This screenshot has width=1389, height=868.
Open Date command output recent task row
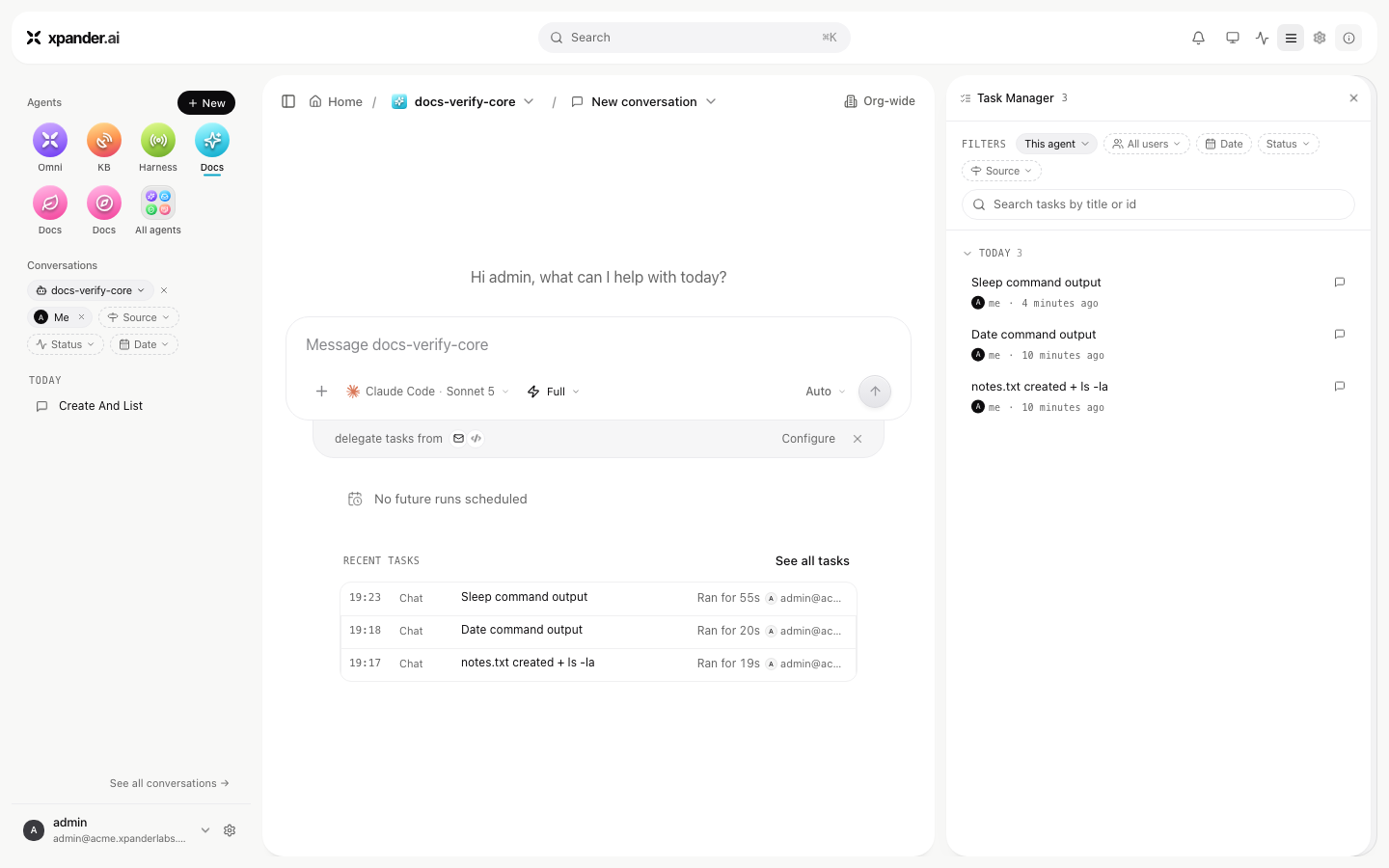click(598, 631)
